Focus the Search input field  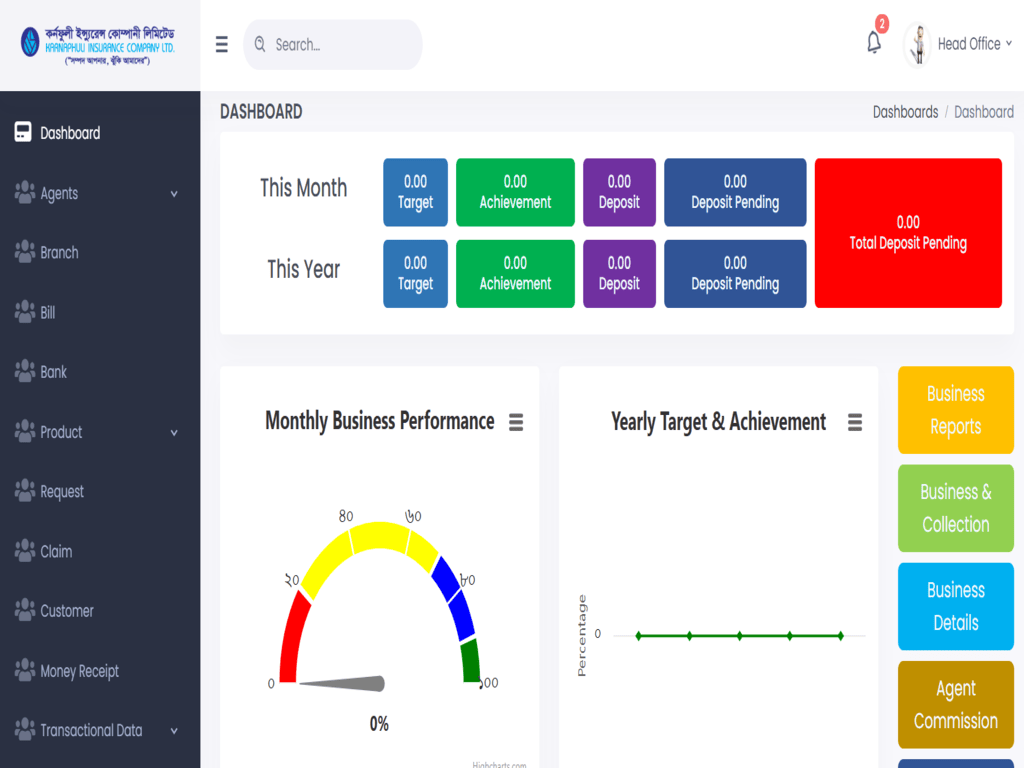point(340,44)
